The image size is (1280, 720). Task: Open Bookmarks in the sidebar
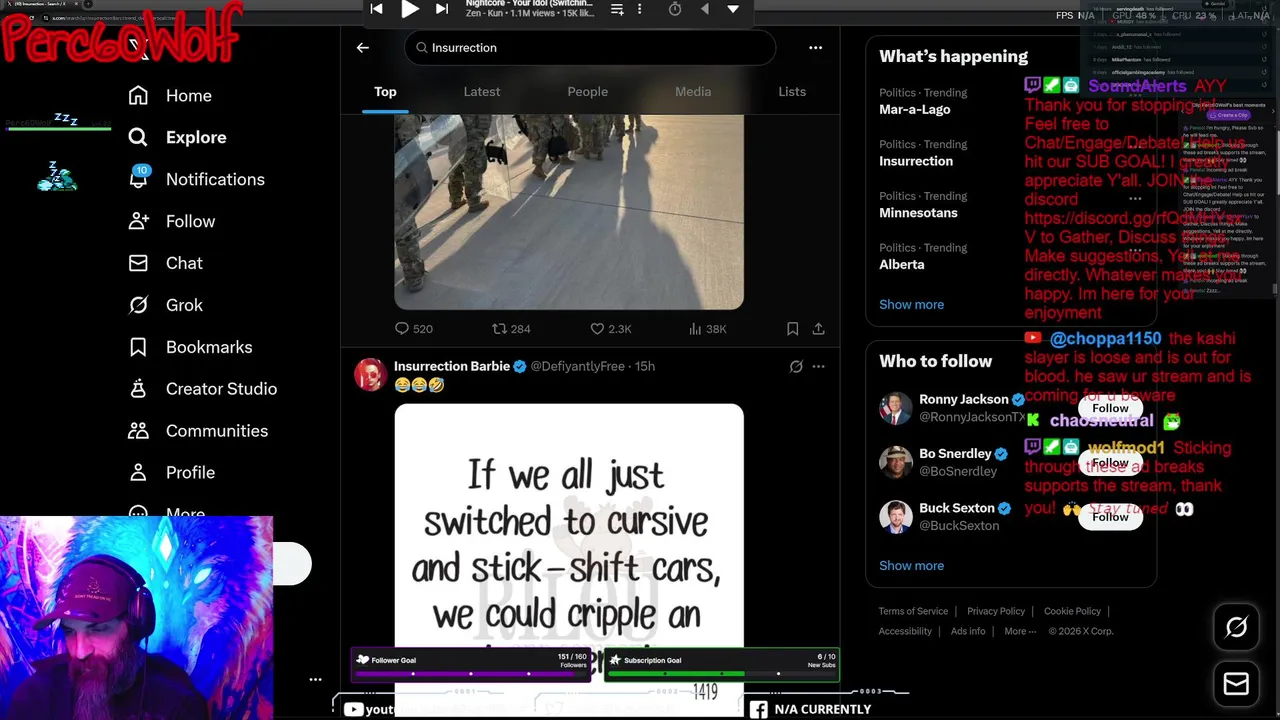pos(190,347)
